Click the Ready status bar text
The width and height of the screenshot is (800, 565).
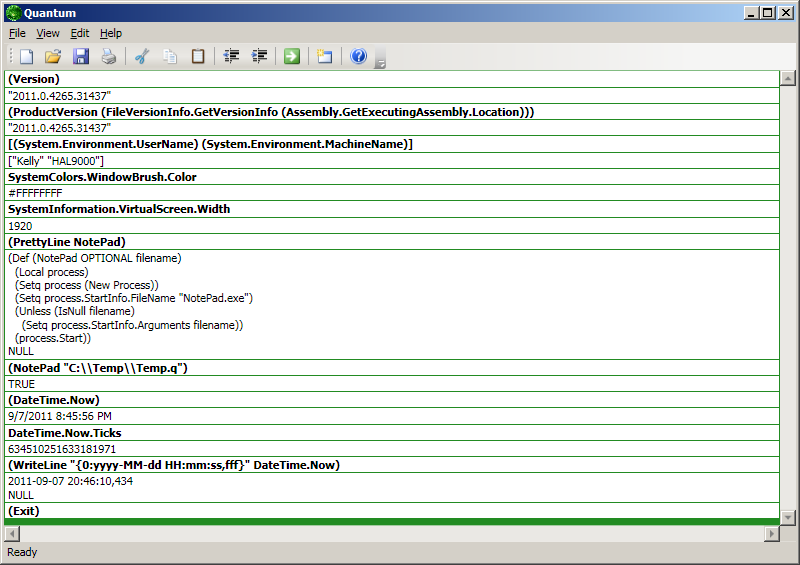(x=22, y=552)
